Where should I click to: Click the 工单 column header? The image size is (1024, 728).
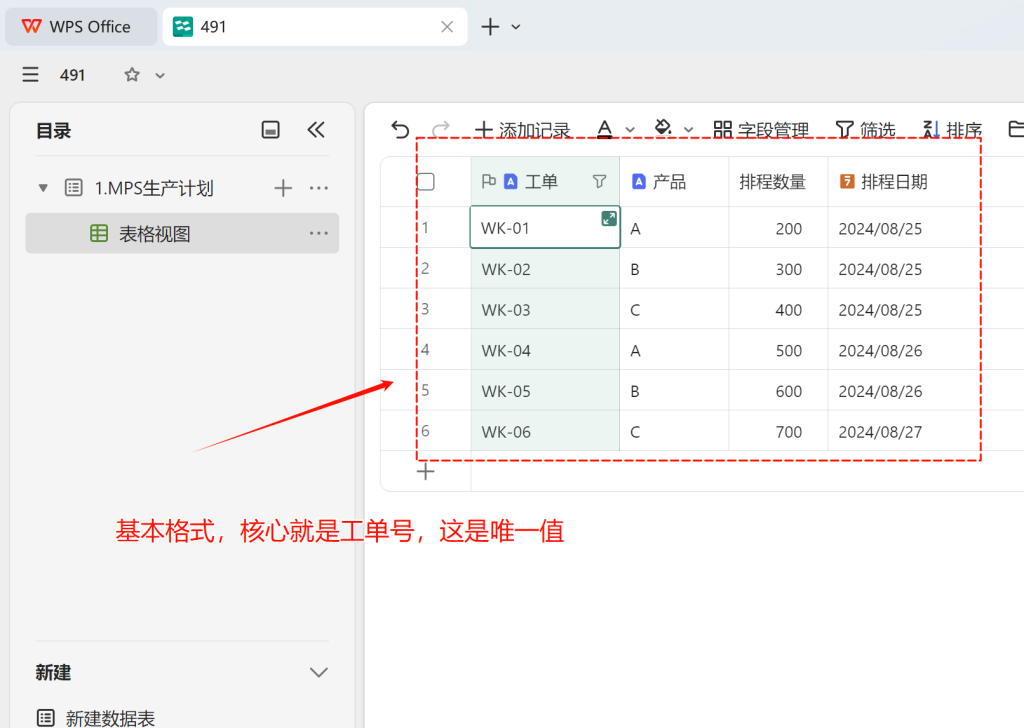click(x=545, y=182)
